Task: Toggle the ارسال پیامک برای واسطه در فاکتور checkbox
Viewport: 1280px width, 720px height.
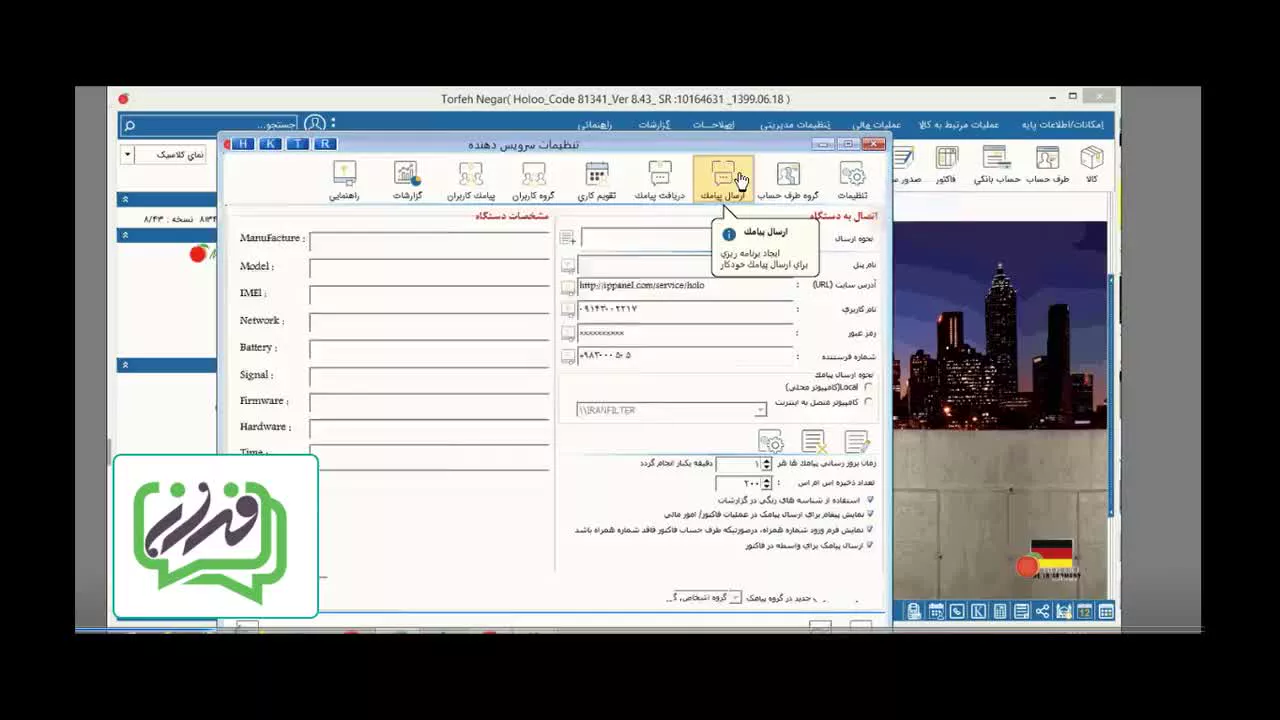Action: pyautogui.click(x=870, y=545)
